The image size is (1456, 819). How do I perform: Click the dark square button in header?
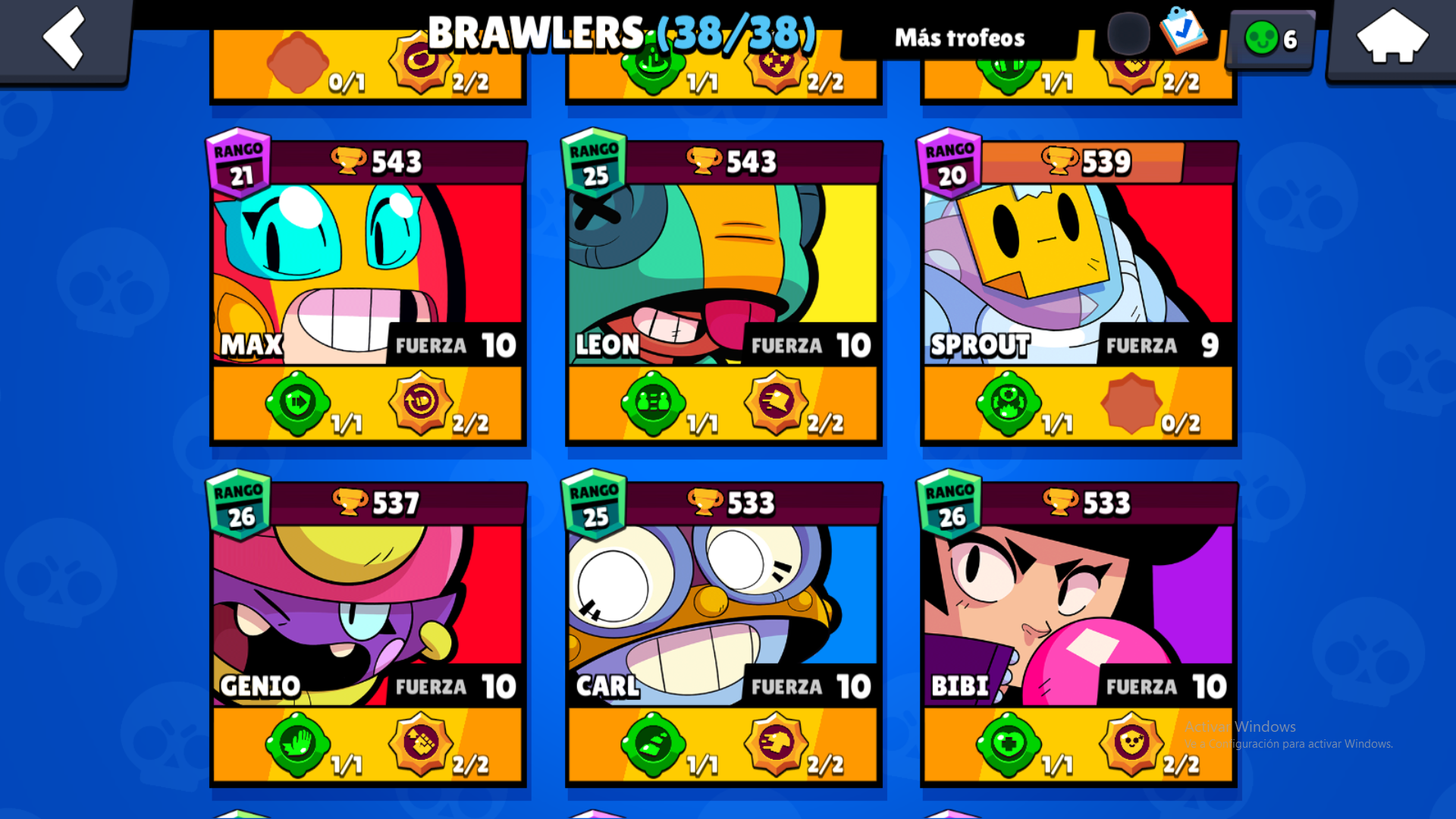pyautogui.click(x=1128, y=33)
